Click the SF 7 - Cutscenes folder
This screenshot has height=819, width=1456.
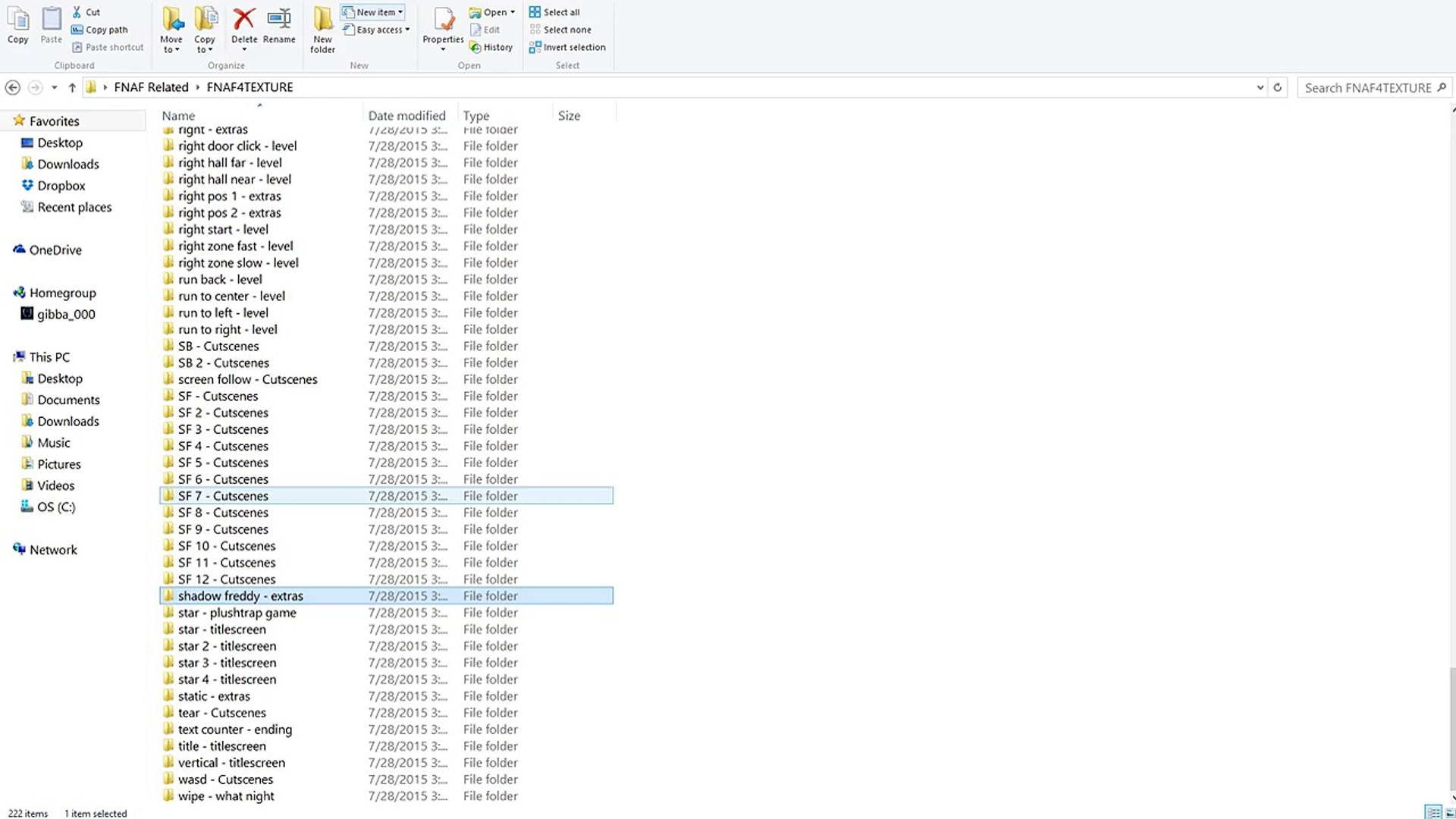click(x=223, y=495)
